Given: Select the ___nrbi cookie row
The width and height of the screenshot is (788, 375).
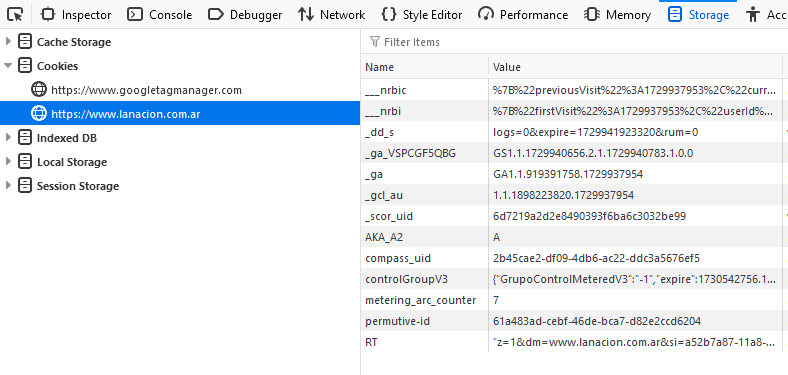Looking at the screenshot, I should [574, 112].
